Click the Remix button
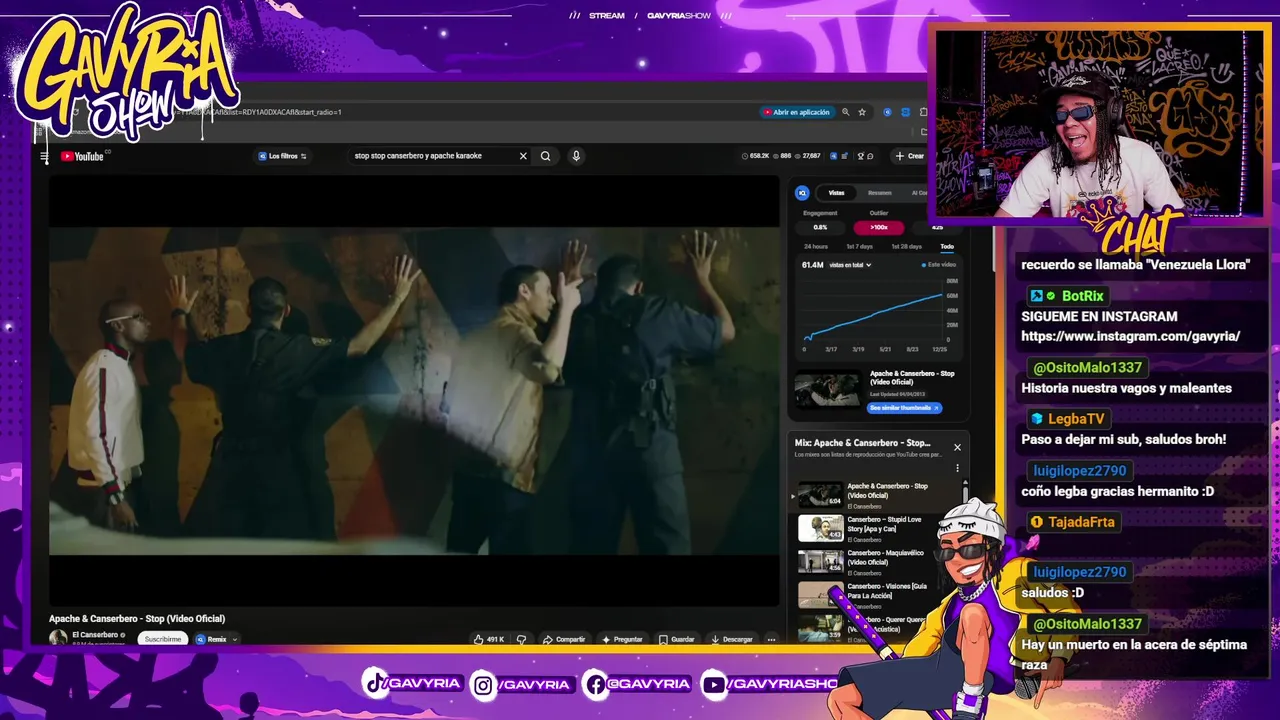 [212, 639]
